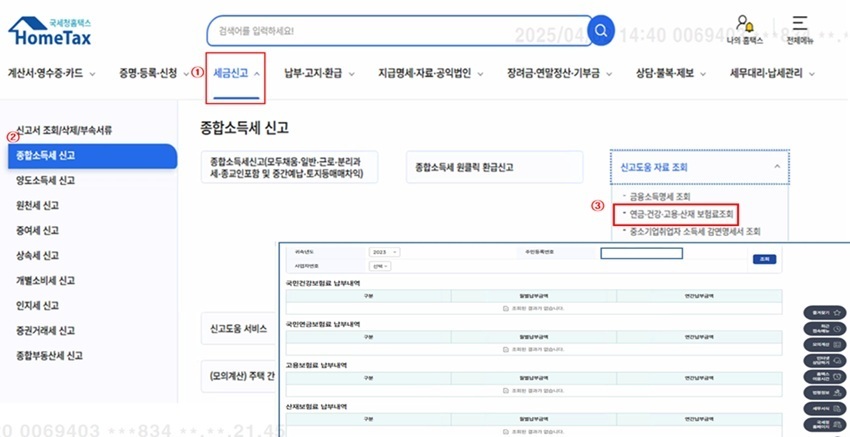850x437 pixels.
Task: Expand chevron beside 지급명세·자료·공익법인
Action: [480, 74]
